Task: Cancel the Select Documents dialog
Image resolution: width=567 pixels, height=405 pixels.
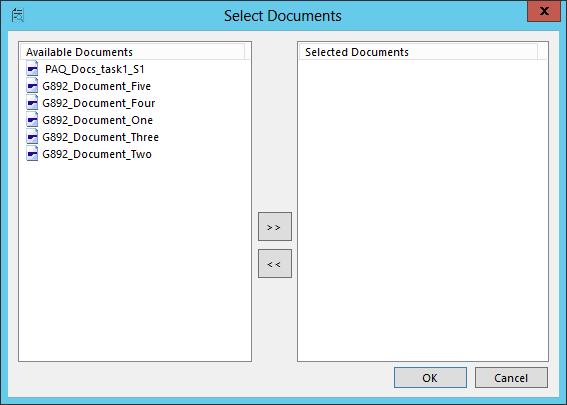Action: [511, 378]
